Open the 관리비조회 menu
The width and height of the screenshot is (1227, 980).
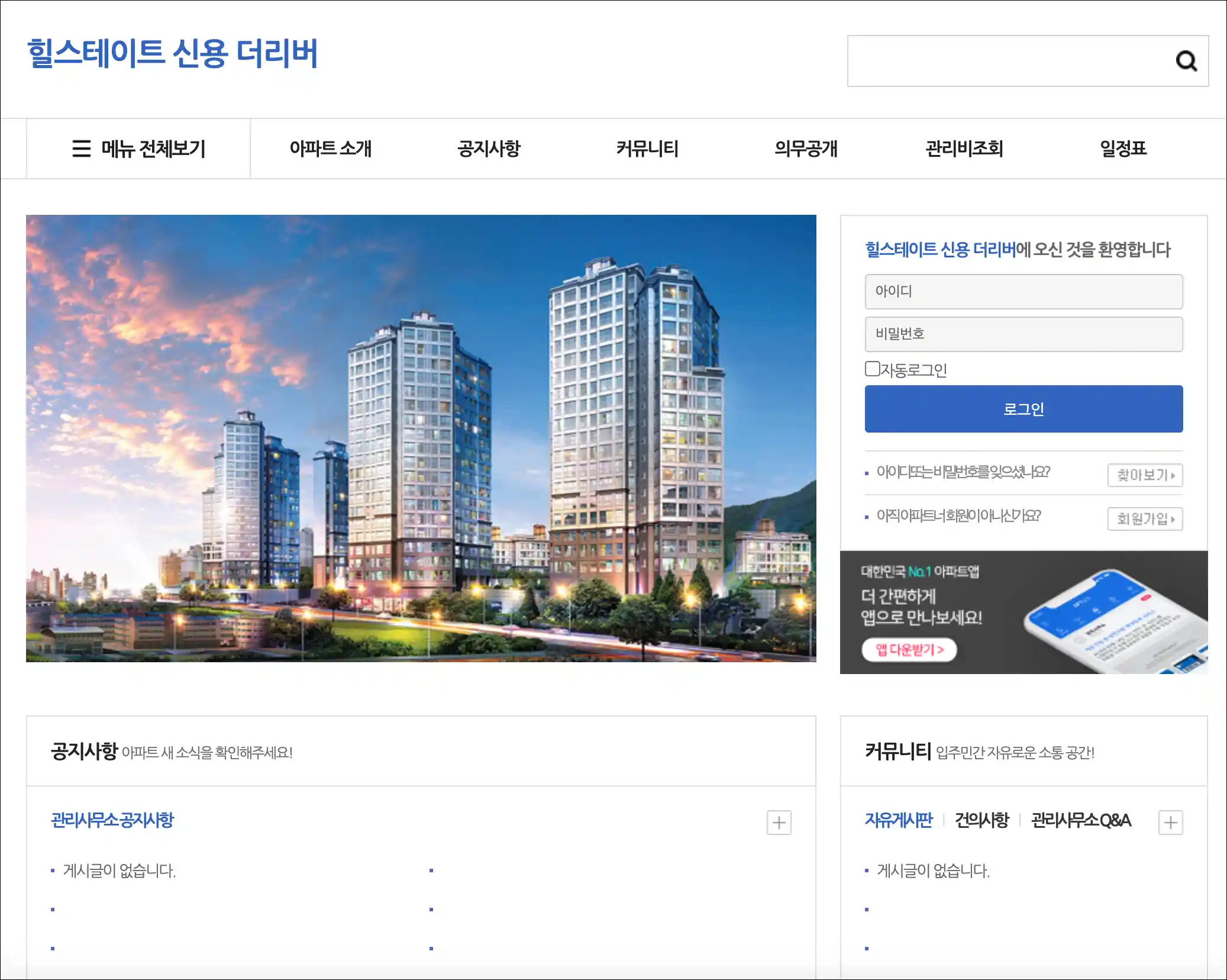(964, 149)
